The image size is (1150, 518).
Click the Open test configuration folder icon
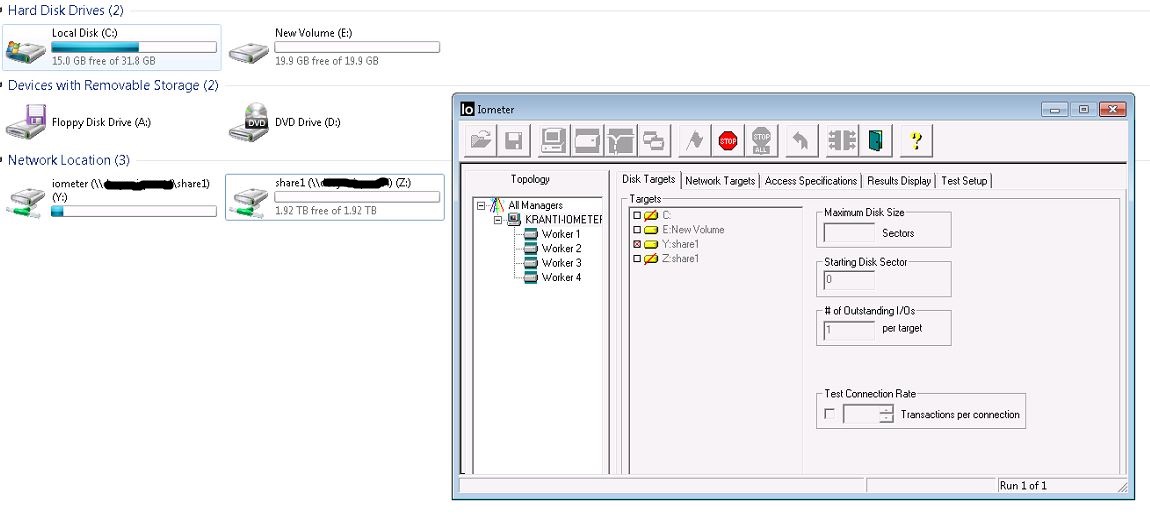pos(481,140)
